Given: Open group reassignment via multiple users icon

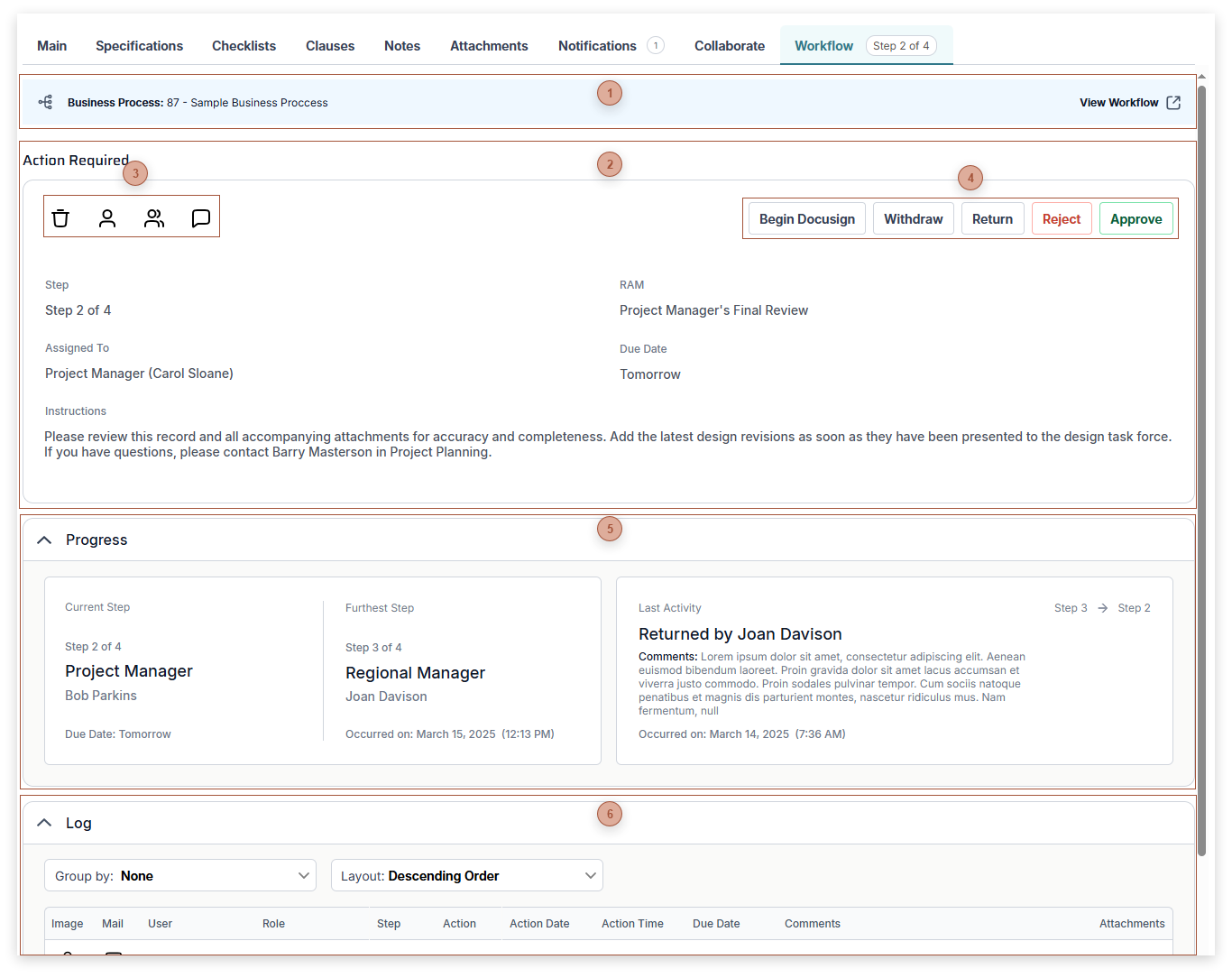Looking at the screenshot, I should (154, 217).
